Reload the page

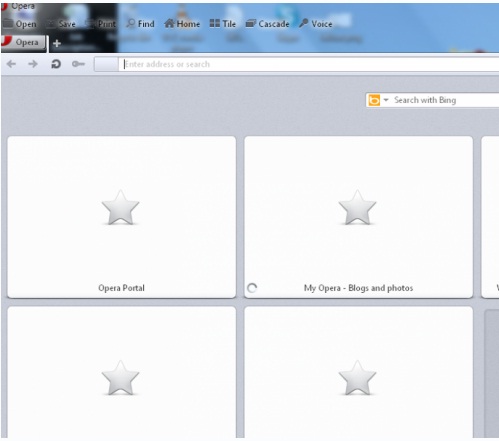[x=56, y=64]
